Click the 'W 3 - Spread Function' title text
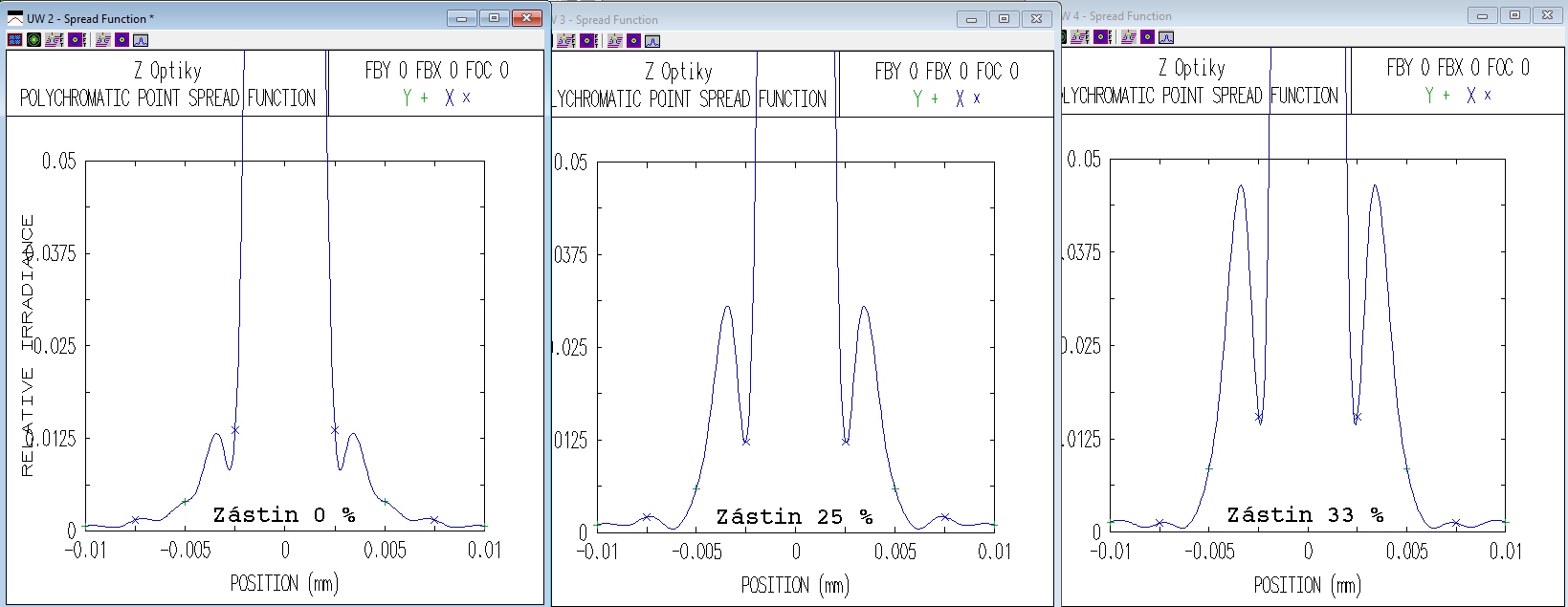Viewport: 1568px width, 607px height. pyautogui.click(x=607, y=20)
